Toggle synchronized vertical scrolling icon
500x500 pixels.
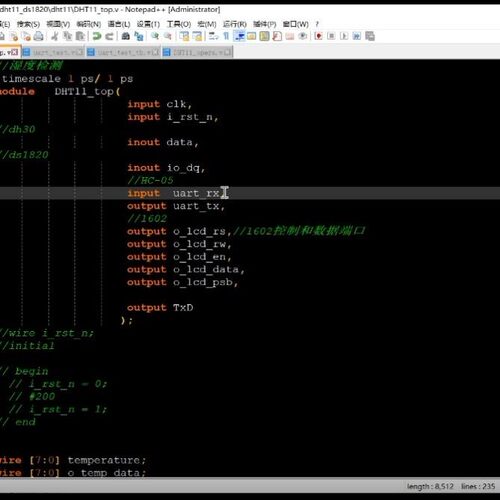click(184, 36)
